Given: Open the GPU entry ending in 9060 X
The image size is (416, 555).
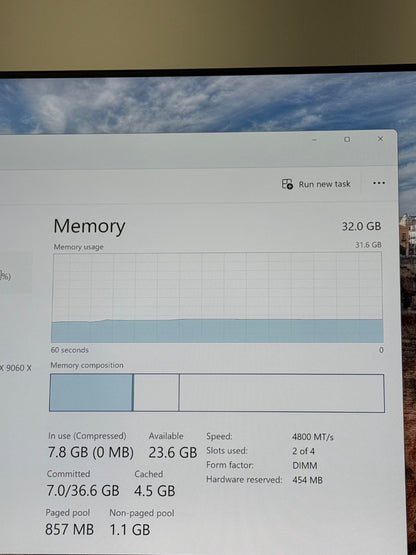Looking at the screenshot, I should (x=16, y=368).
